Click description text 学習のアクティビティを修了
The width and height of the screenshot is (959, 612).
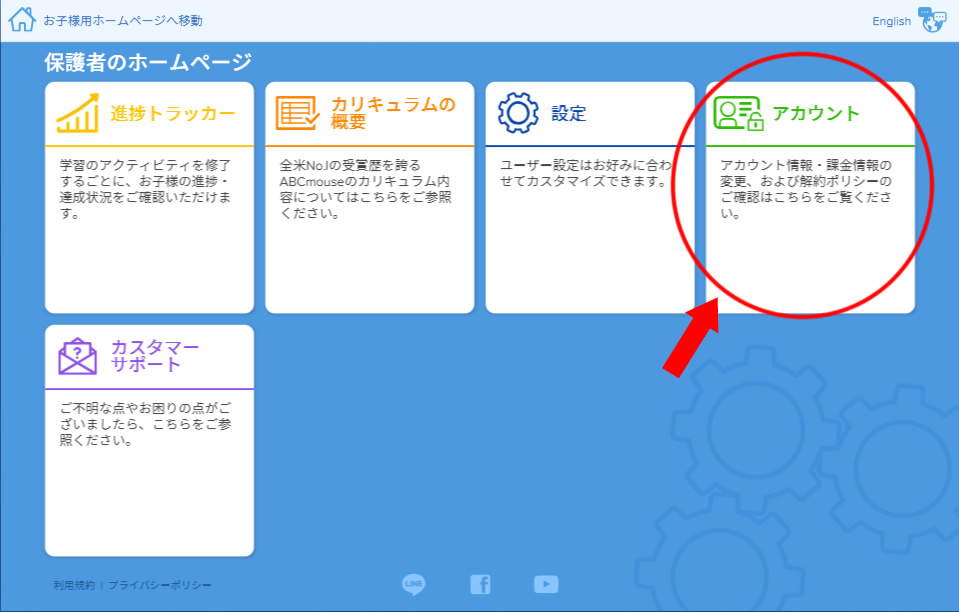pos(145,165)
